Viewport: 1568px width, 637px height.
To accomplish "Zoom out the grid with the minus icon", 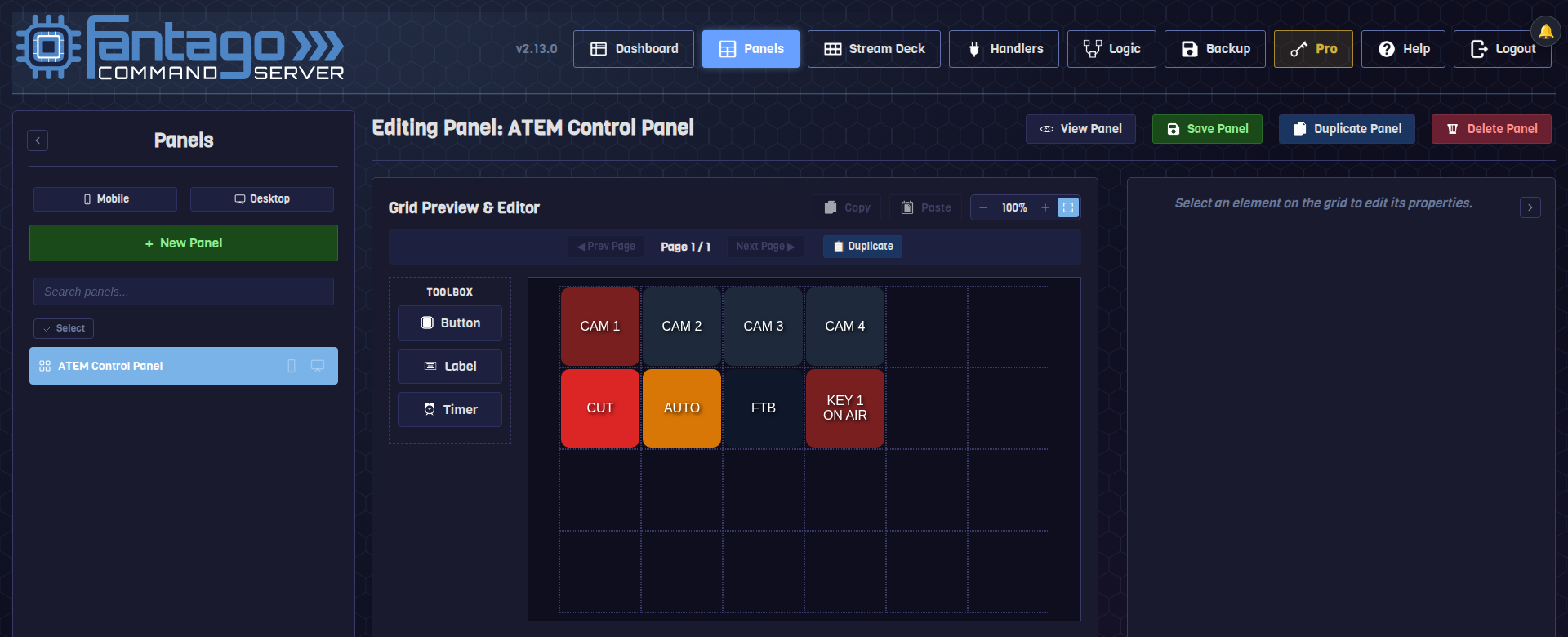I will [983, 207].
